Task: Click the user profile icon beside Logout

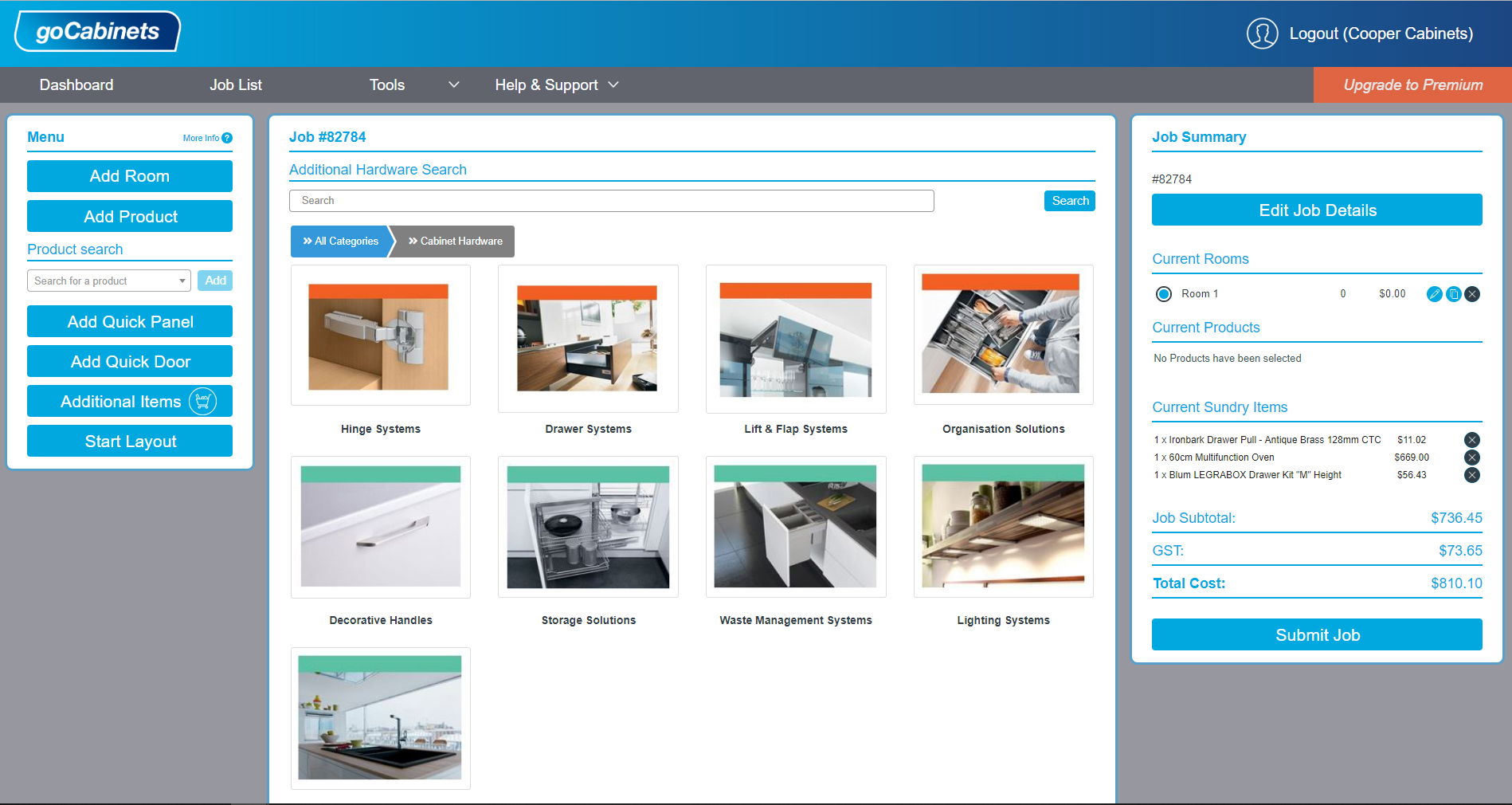Action: point(1263,33)
